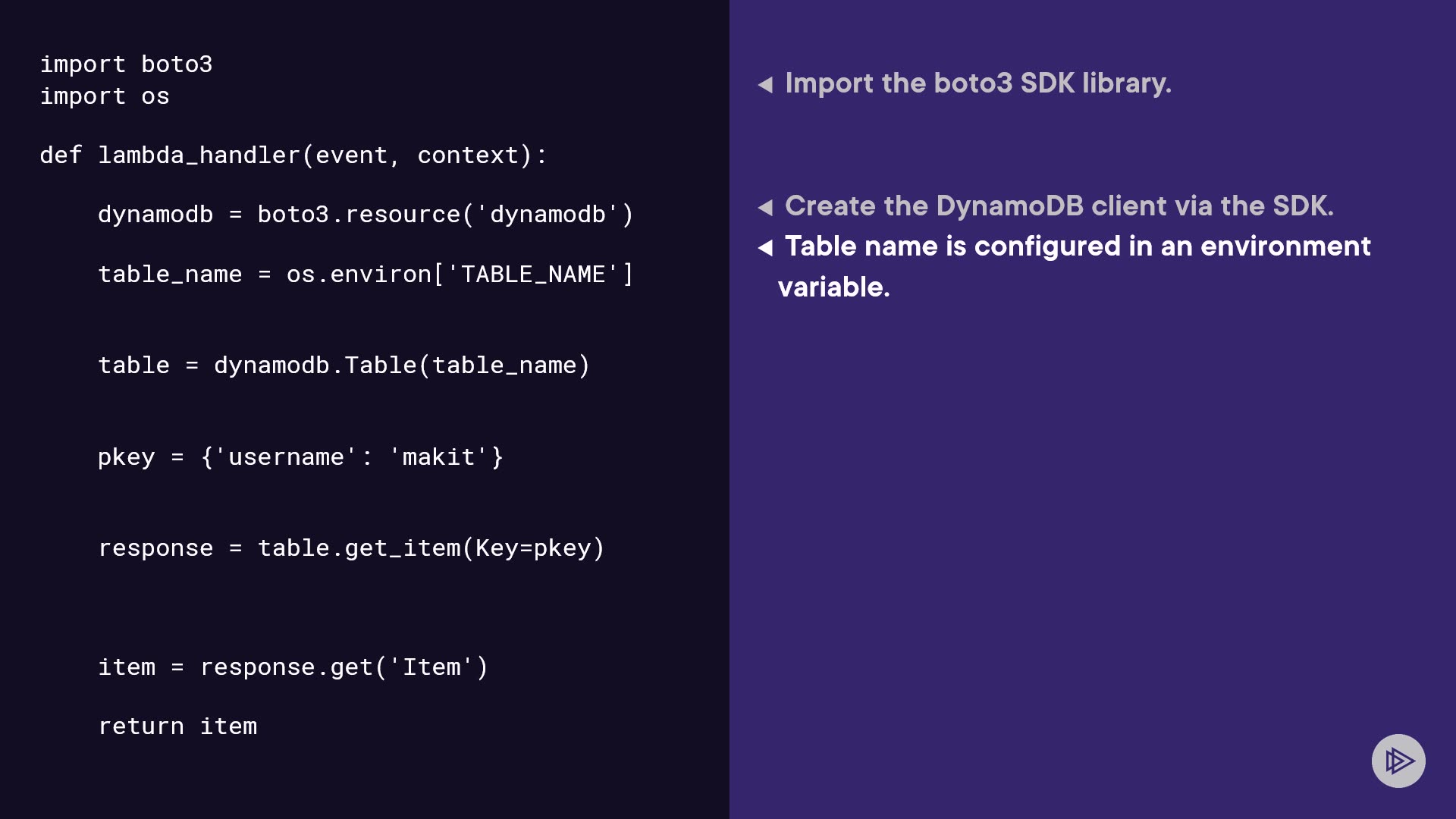The width and height of the screenshot is (1456, 819).
Task: Click the pkey username dictionary line
Action: pos(300,457)
